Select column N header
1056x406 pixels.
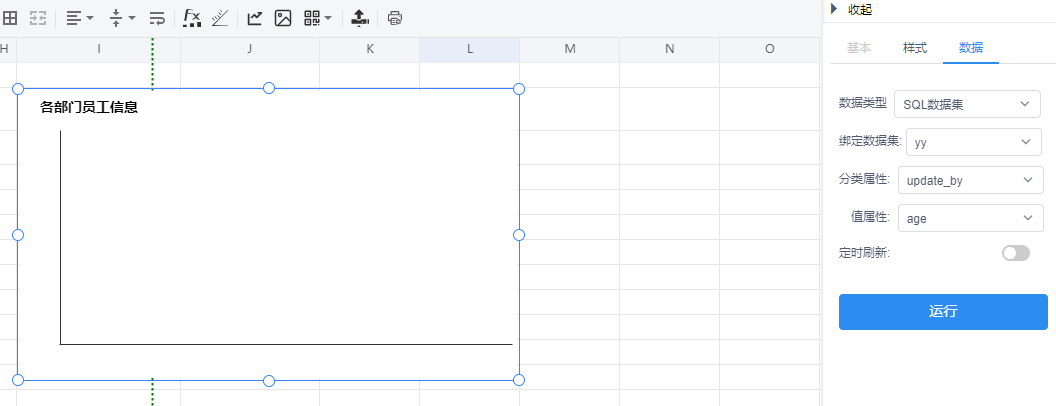click(669, 49)
